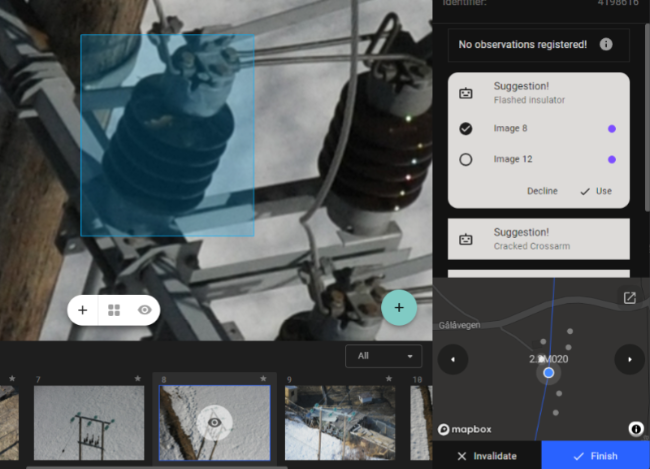The width and height of the screenshot is (650, 469).
Task: Toggle annotation visibility eye in image toolbar
Action: (144, 310)
